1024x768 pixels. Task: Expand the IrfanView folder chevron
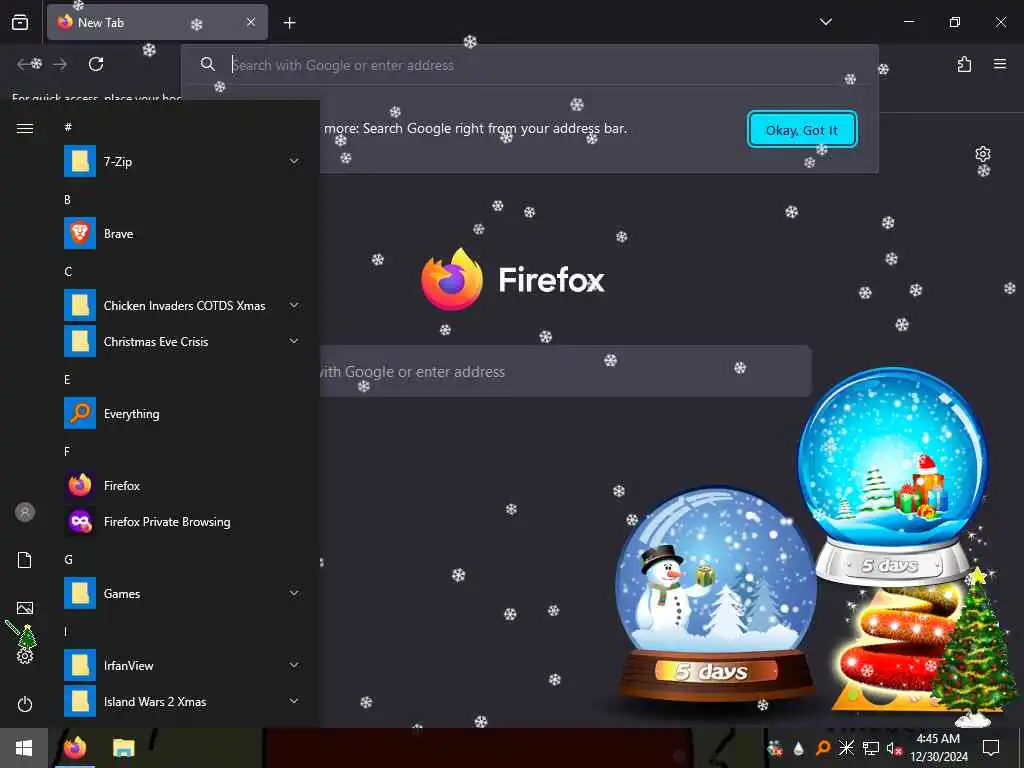[x=294, y=665]
